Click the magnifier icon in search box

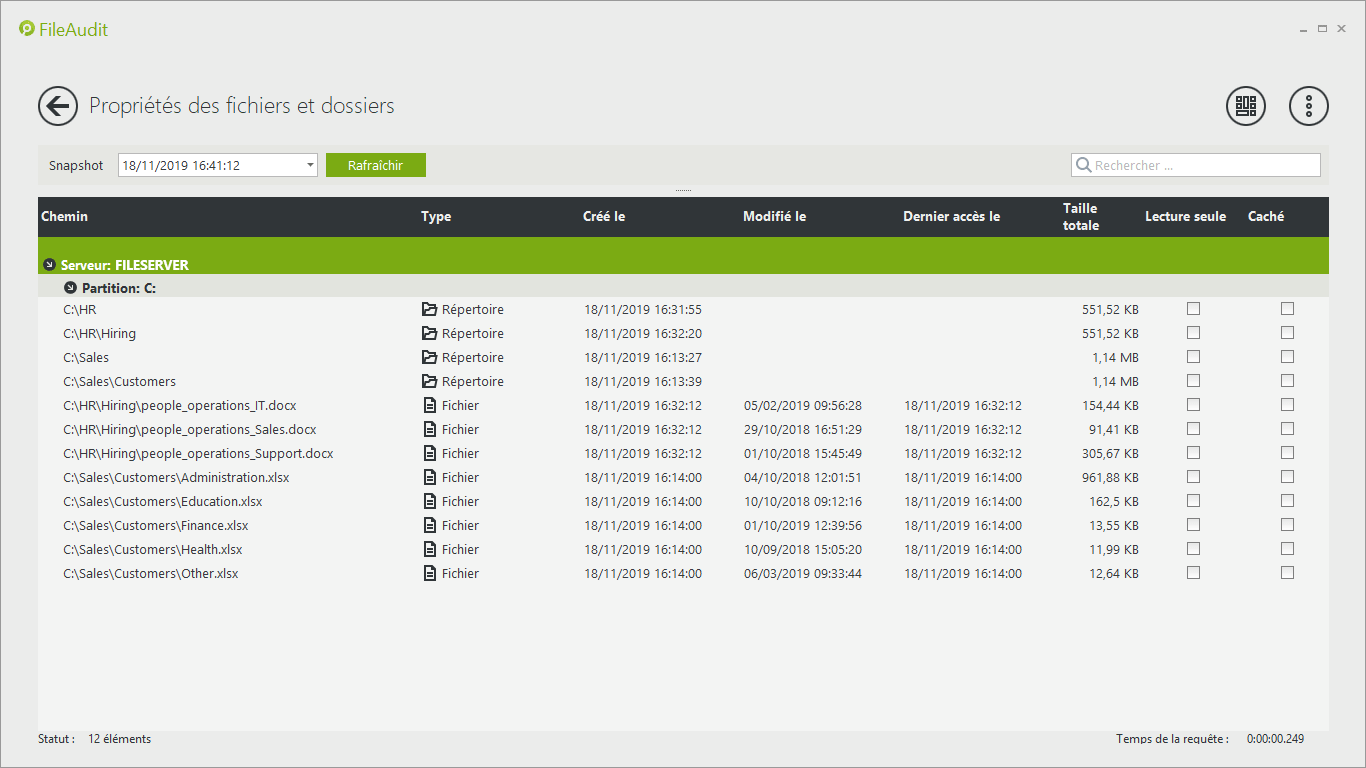tap(1083, 166)
